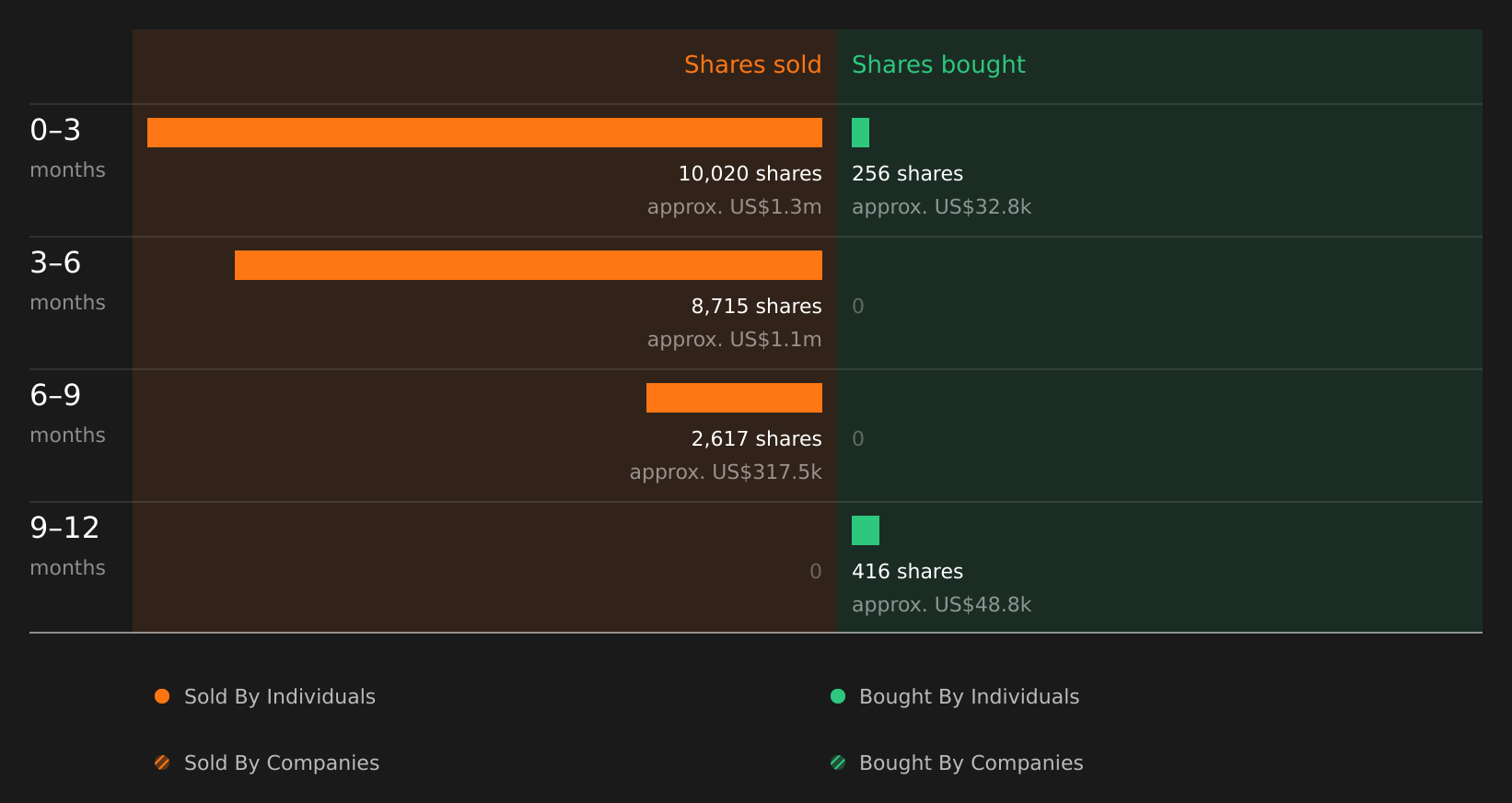The image size is (1512, 803).
Task: Click the approx. US$1.1m amount
Action: [735, 340]
